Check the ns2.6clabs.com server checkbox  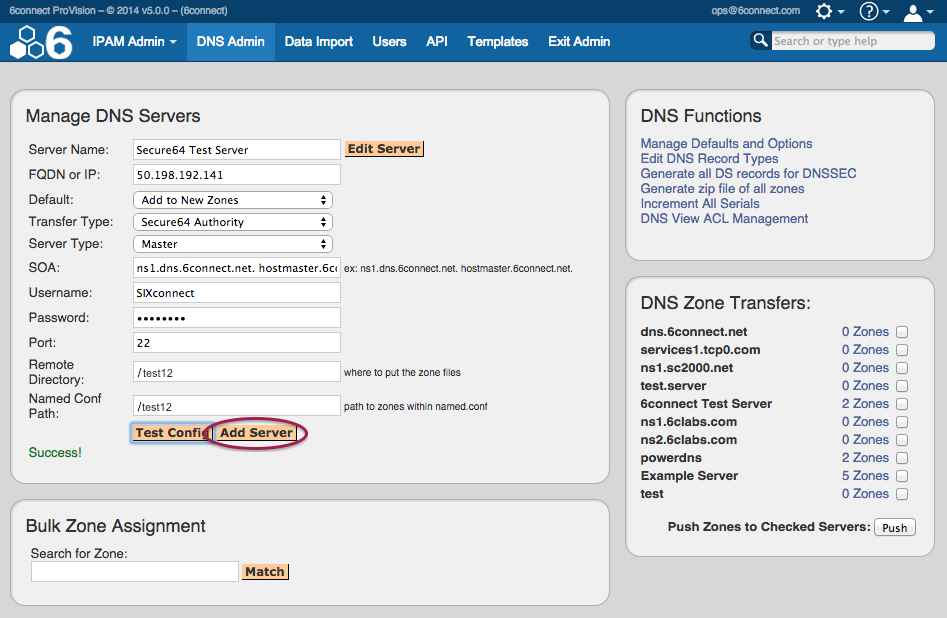click(x=902, y=440)
